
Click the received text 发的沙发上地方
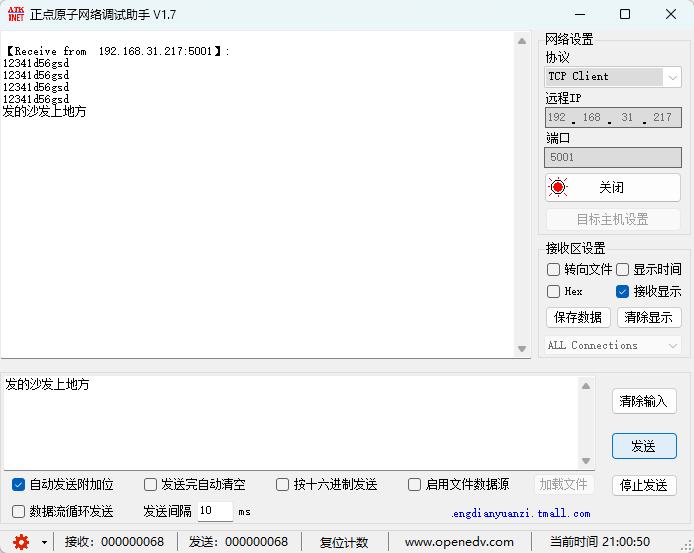pos(44,112)
